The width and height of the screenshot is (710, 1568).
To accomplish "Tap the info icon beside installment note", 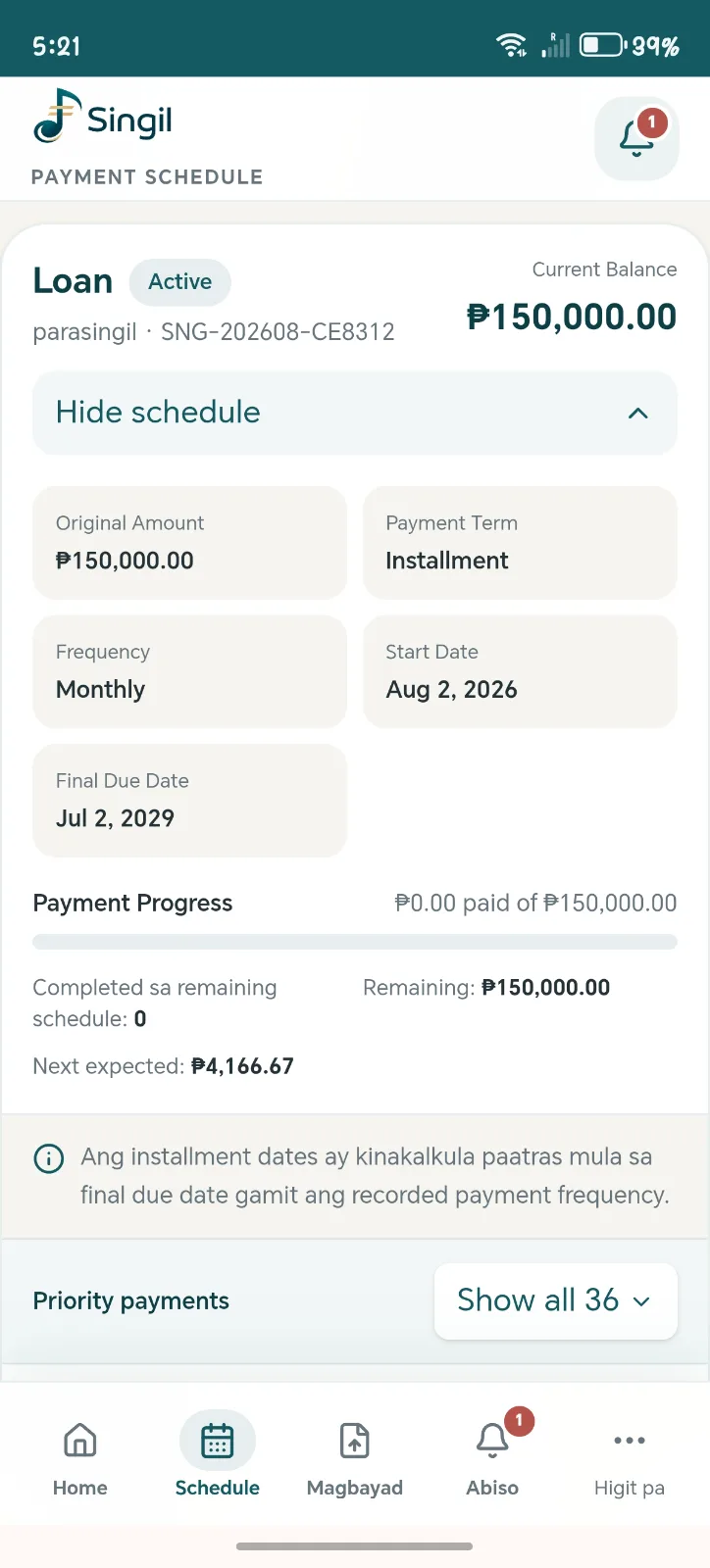I will click(49, 1158).
